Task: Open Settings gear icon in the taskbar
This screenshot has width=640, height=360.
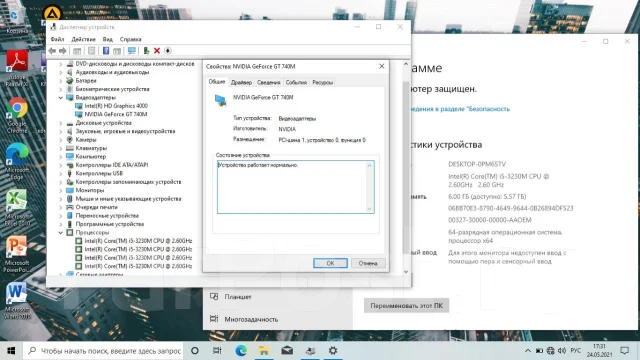Action: click(x=333, y=351)
